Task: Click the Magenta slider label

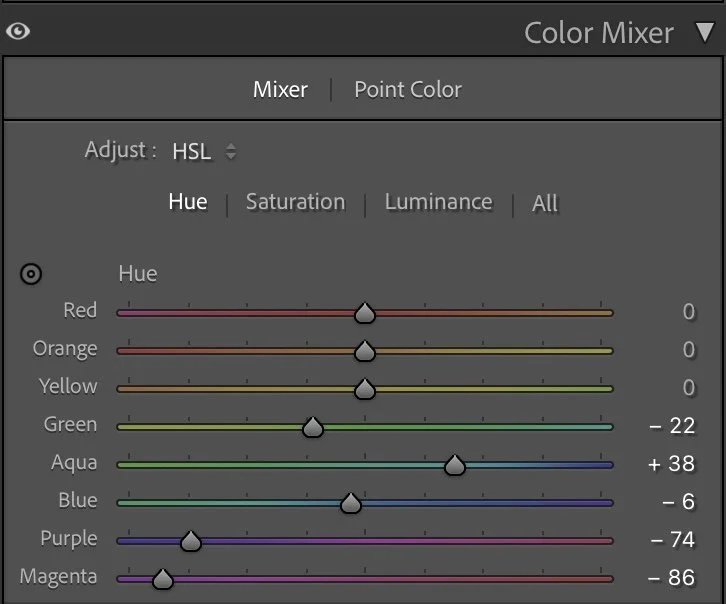Action: point(58,577)
